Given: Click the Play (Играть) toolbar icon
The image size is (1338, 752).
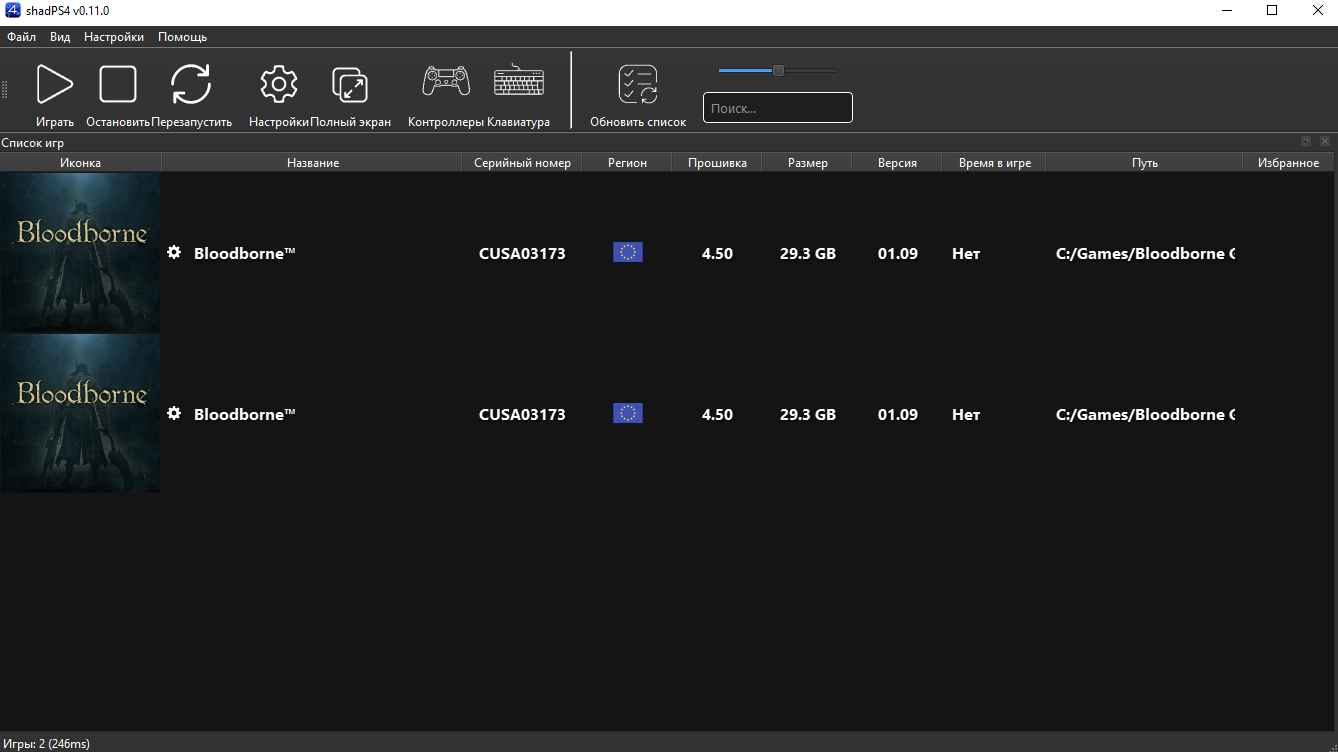Looking at the screenshot, I should pyautogui.click(x=55, y=84).
